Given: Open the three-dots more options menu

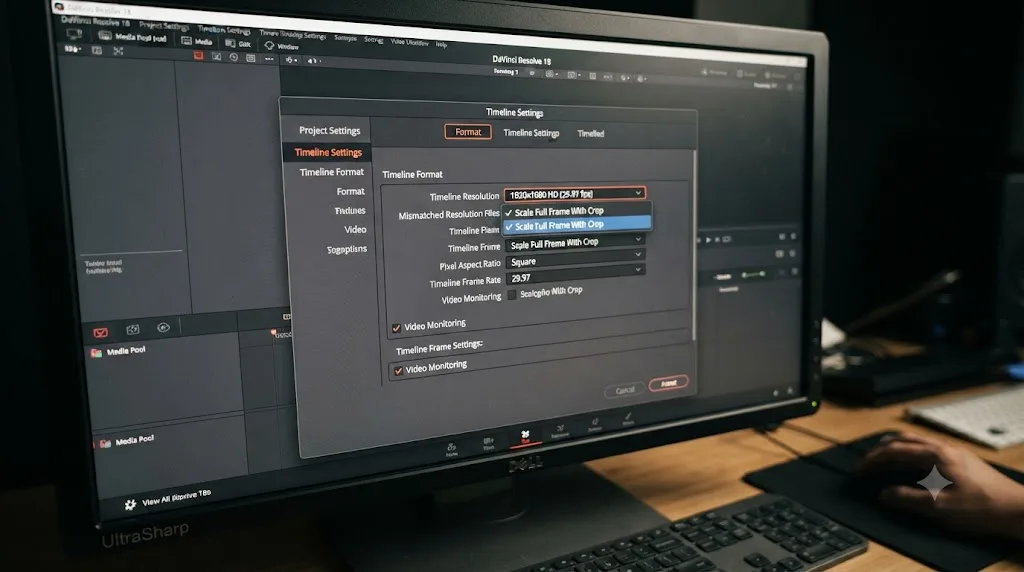Looking at the screenshot, I should coord(269,59).
